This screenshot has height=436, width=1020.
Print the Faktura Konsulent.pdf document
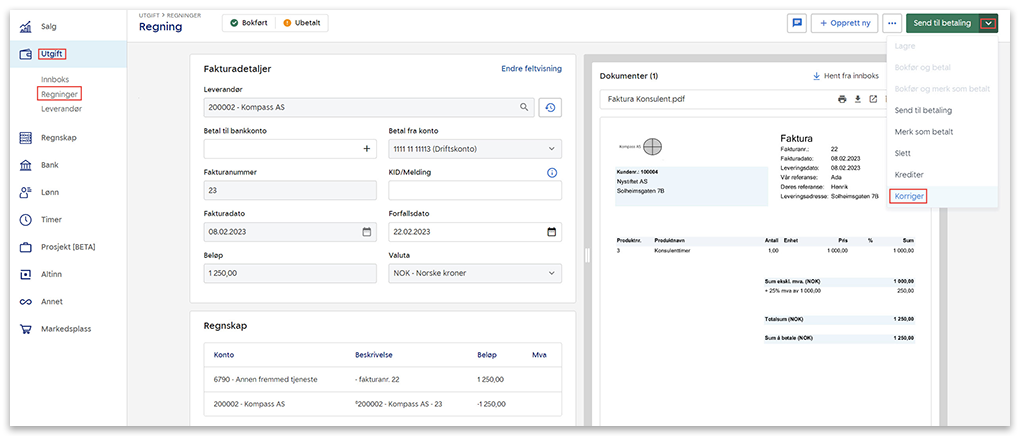[x=842, y=99]
